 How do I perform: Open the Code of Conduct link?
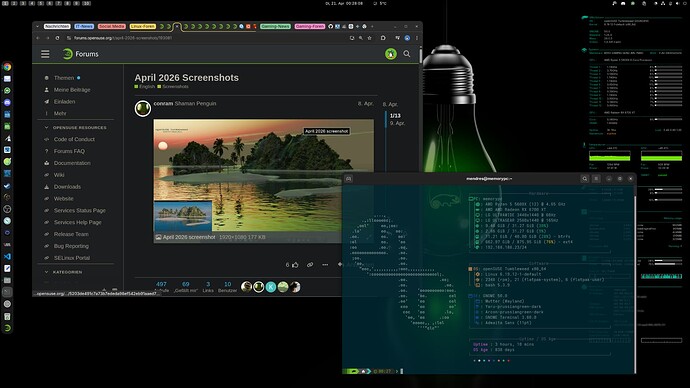click(x=74, y=139)
